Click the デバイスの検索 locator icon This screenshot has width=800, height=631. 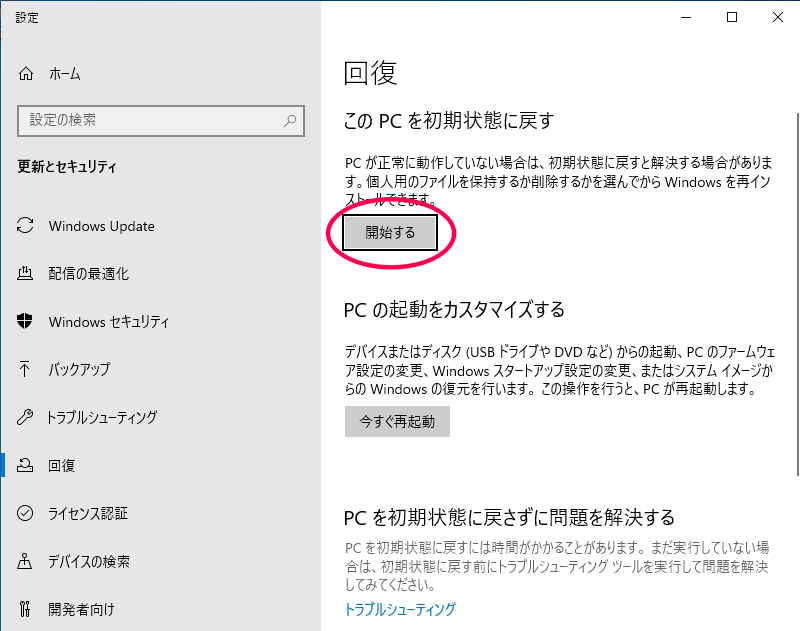tap(25, 561)
